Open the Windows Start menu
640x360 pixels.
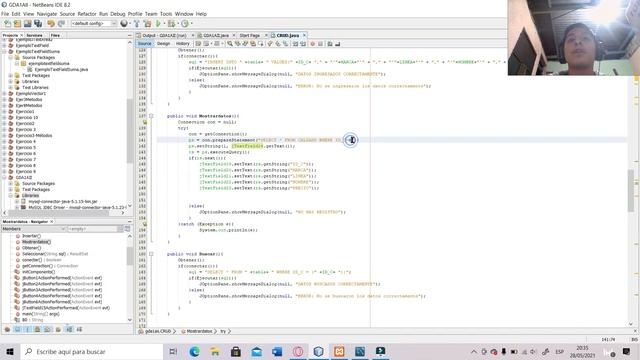[10, 351]
